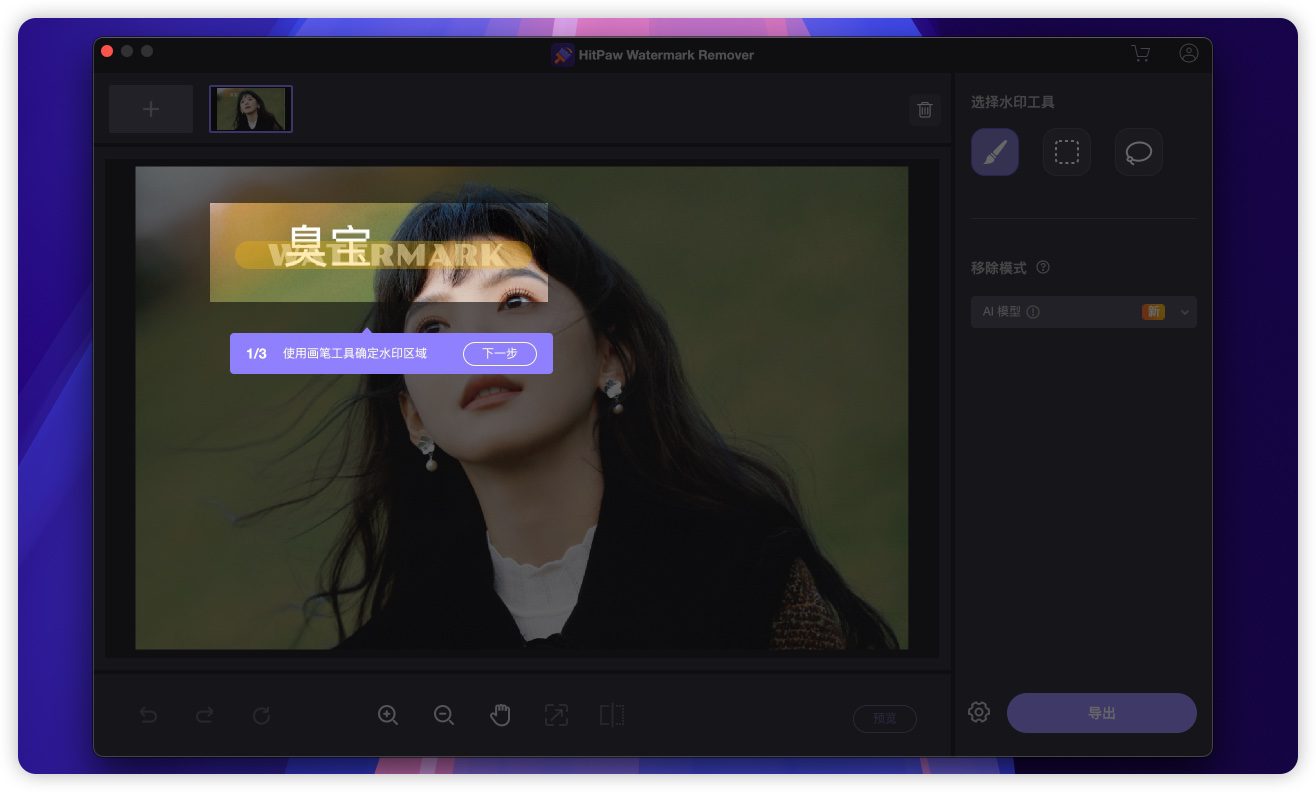Fit image to window icon
Viewport: 1316px width, 792px height.
click(556, 715)
